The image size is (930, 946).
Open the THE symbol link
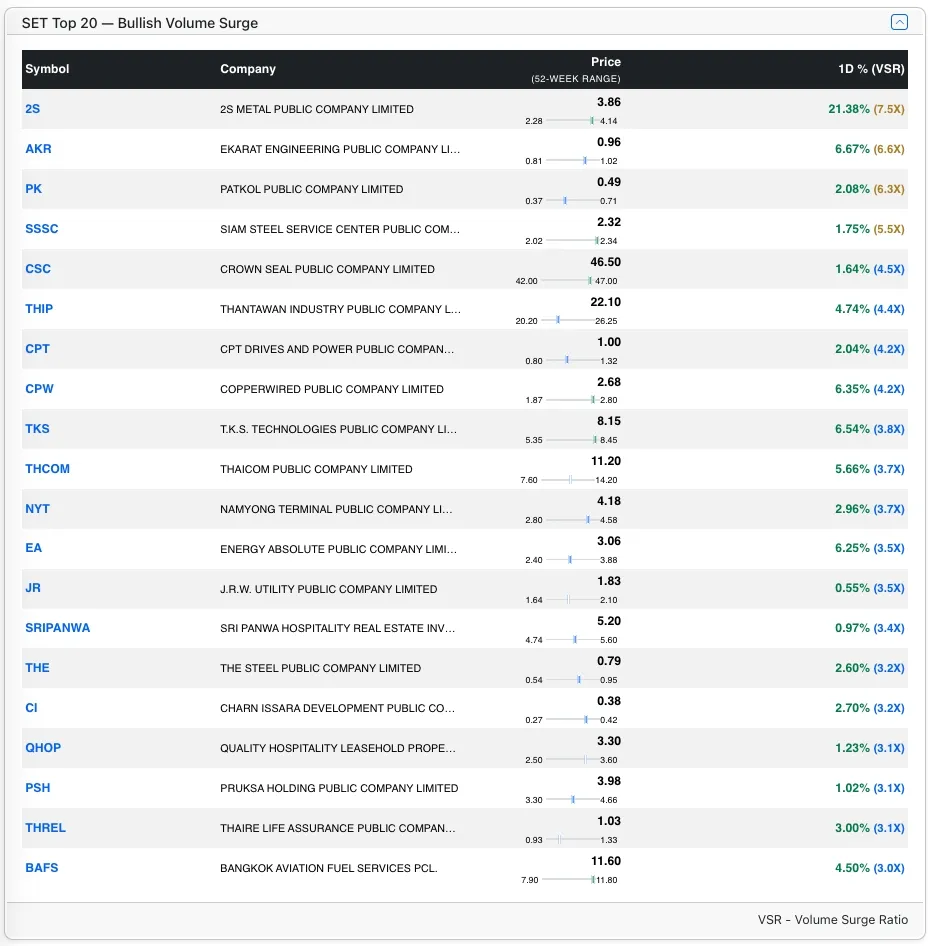(37, 668)
